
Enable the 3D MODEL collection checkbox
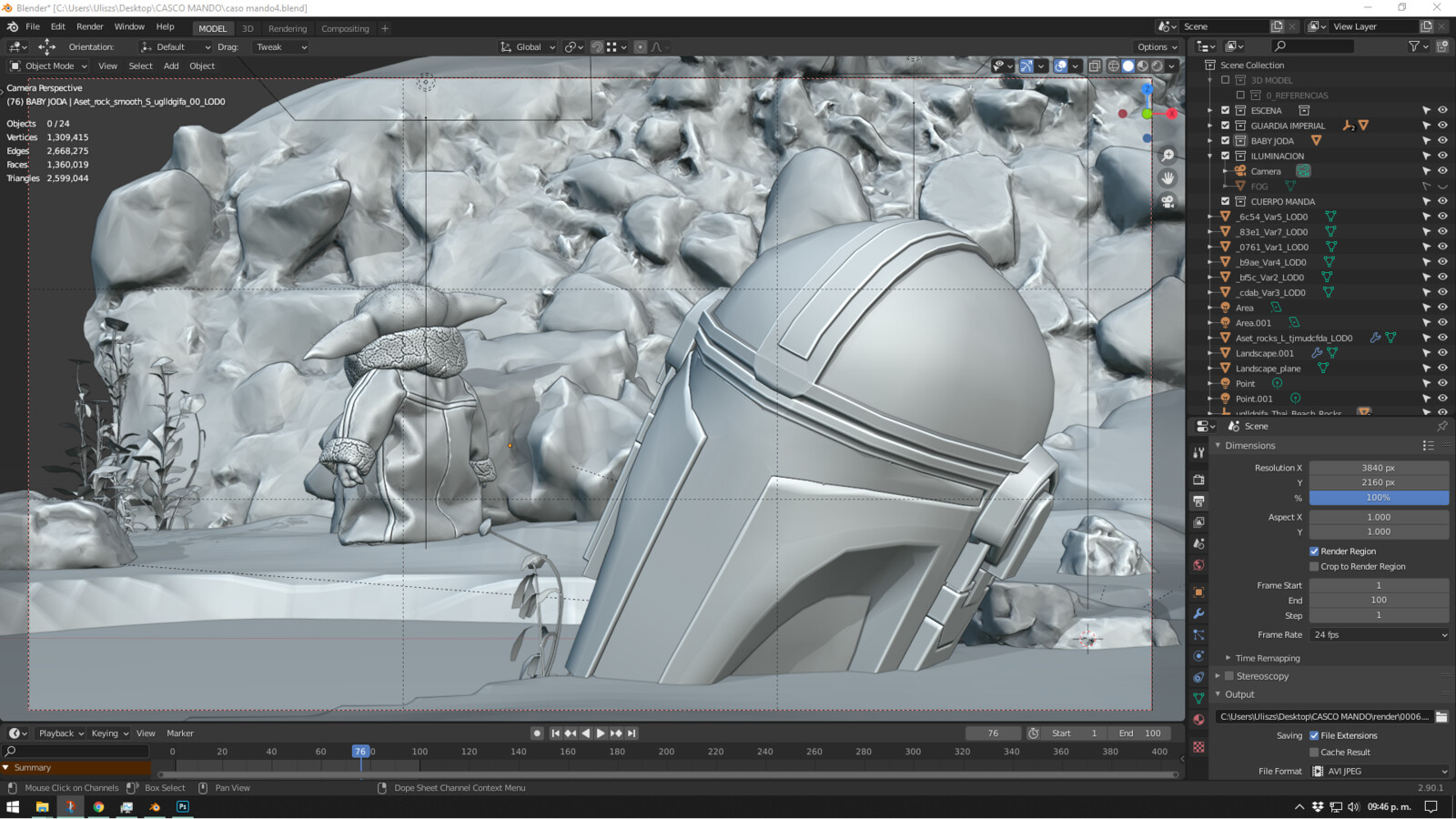(x=1226, y=80)
